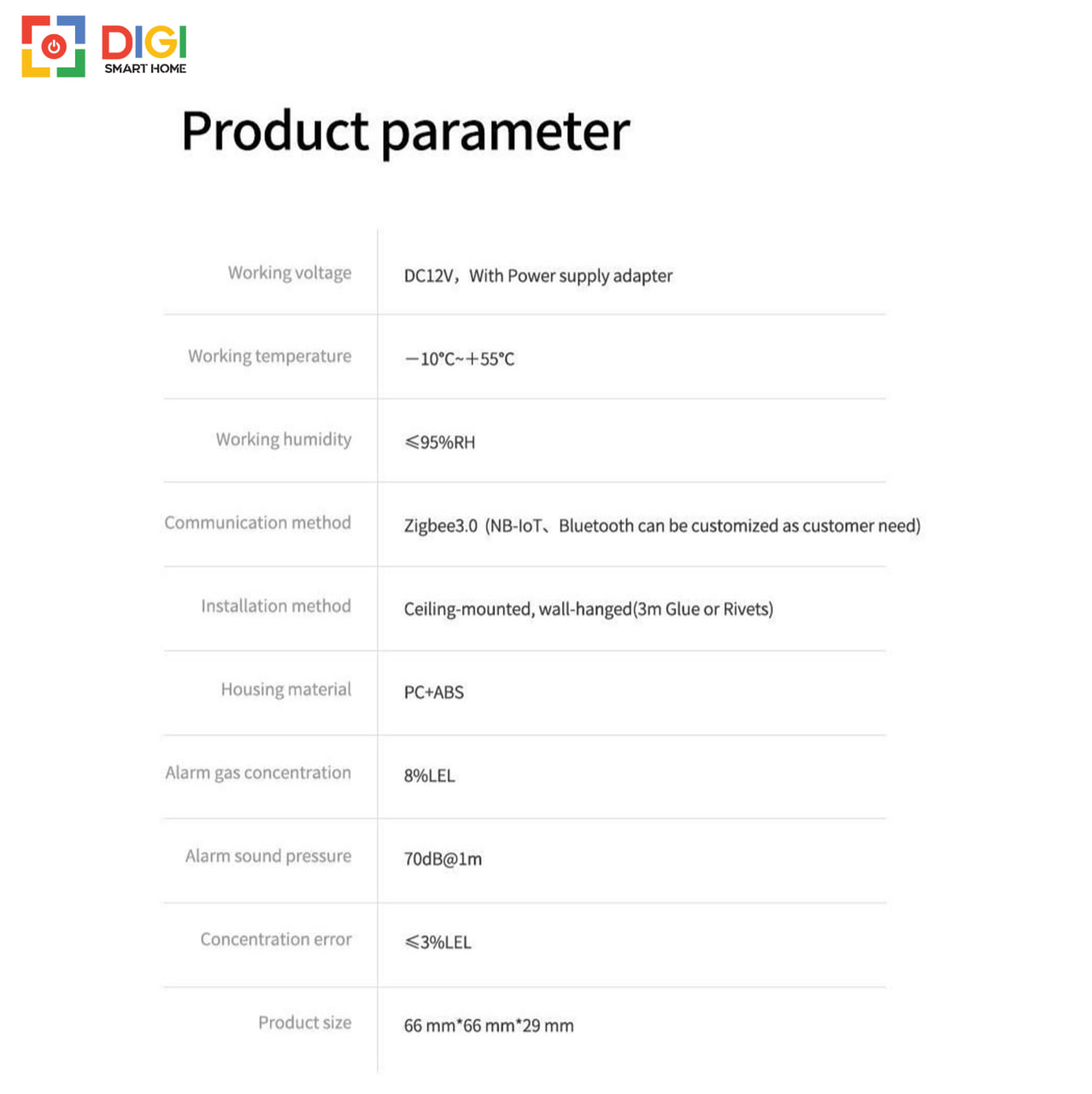Select the Working temperature label

point(269,356)
